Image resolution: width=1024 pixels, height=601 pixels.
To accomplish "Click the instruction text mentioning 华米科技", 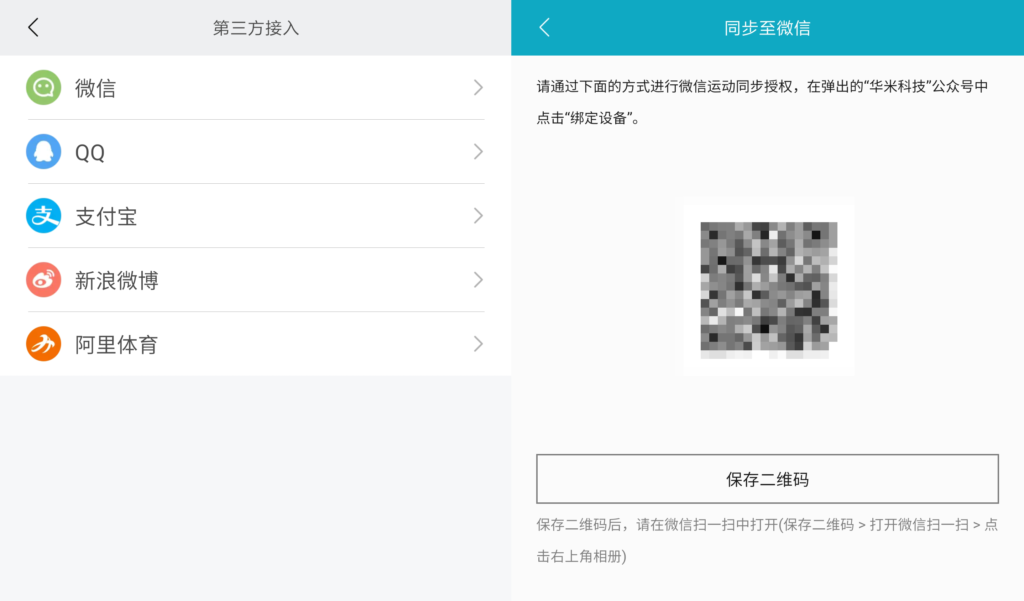I will (762, 102).
